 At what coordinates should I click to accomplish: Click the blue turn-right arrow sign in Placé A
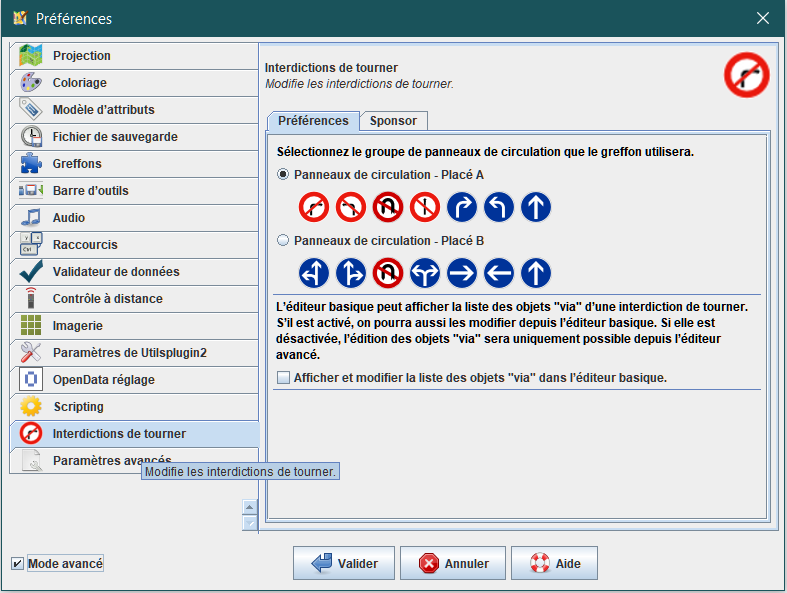(x=462, y=207)
